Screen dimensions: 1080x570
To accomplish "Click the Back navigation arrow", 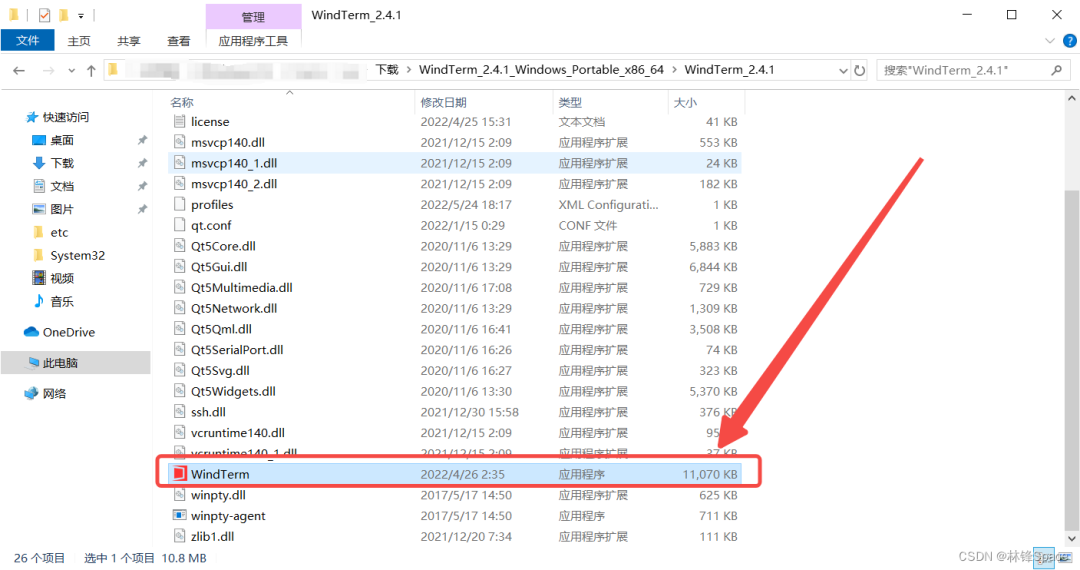I will (x=19, y=70).
